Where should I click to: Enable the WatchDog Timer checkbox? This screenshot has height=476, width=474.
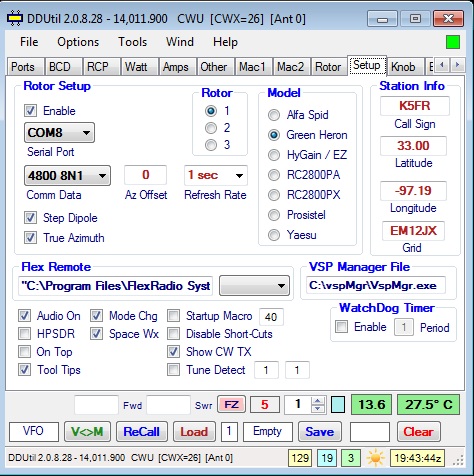341,326
